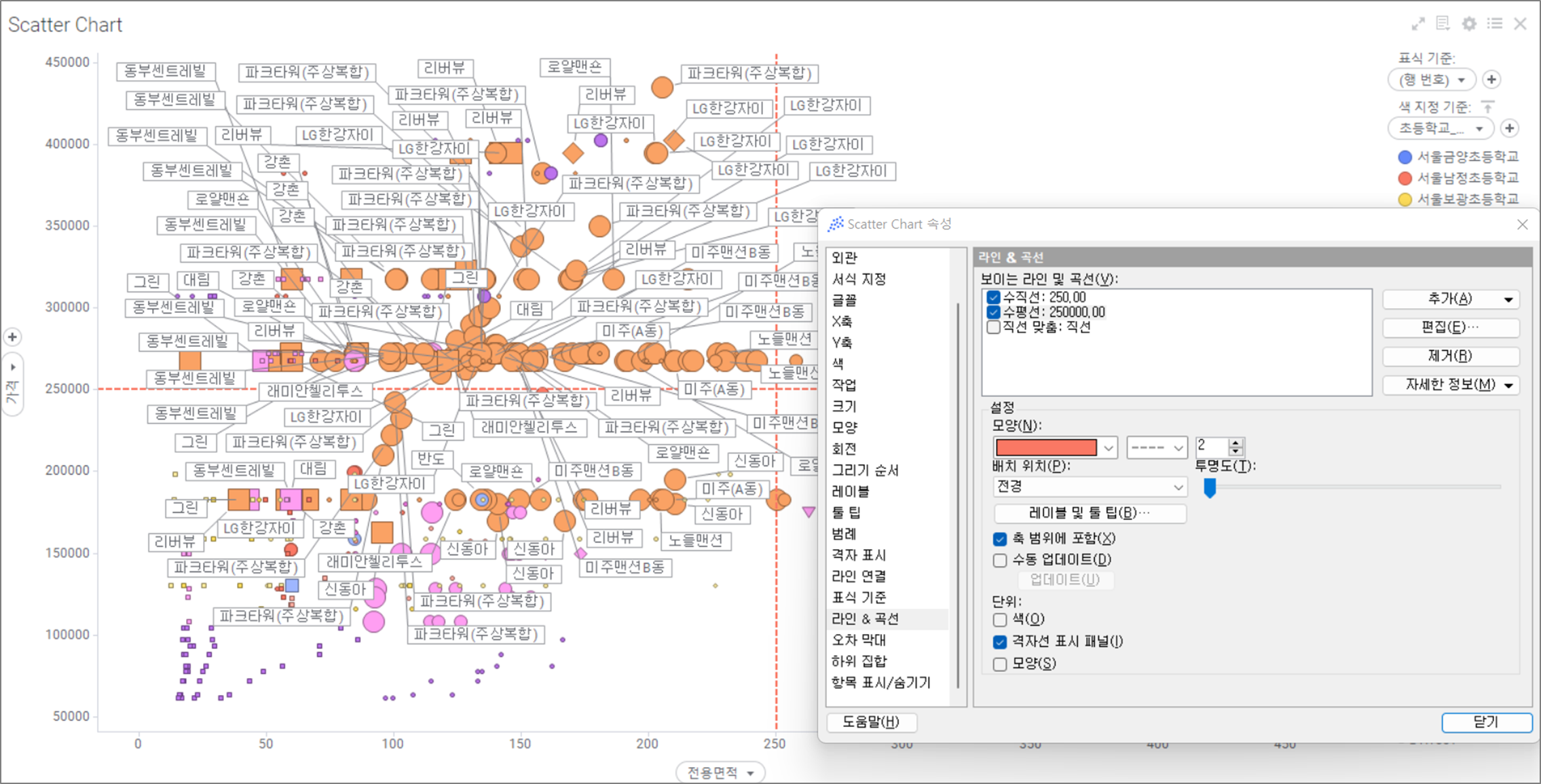Expand the 배치 위치 전경 dropdown
This screenshot has width=1541, height=784.
1090,487
